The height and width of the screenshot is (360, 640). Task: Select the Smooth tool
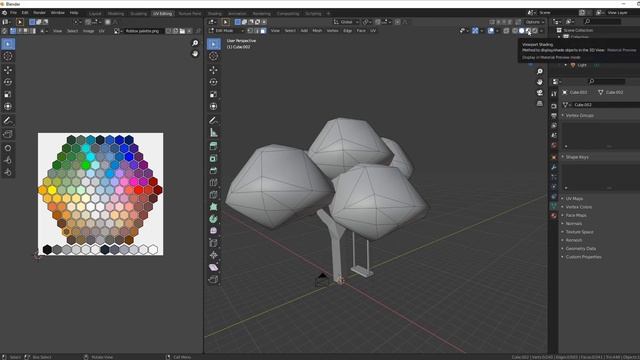tap(213, 231)
